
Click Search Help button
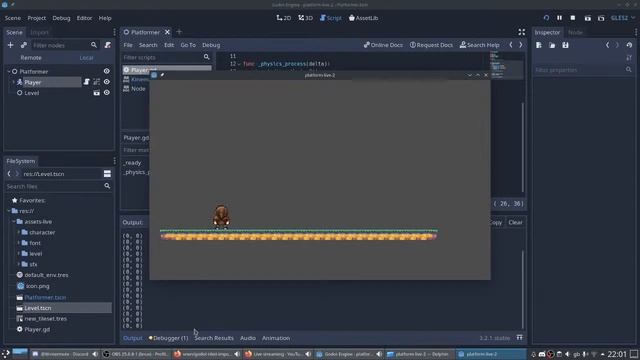(480, 45)
